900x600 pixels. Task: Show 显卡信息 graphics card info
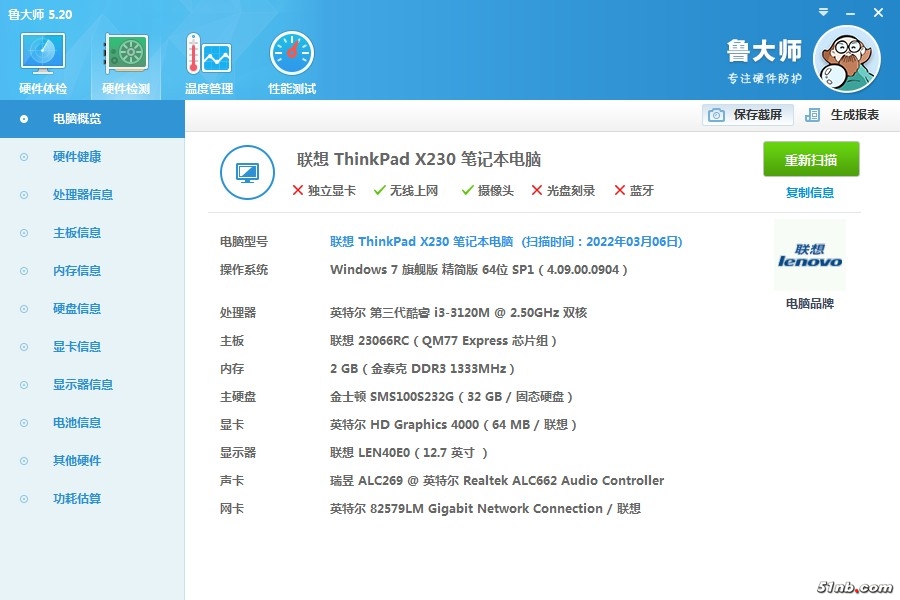77,347
